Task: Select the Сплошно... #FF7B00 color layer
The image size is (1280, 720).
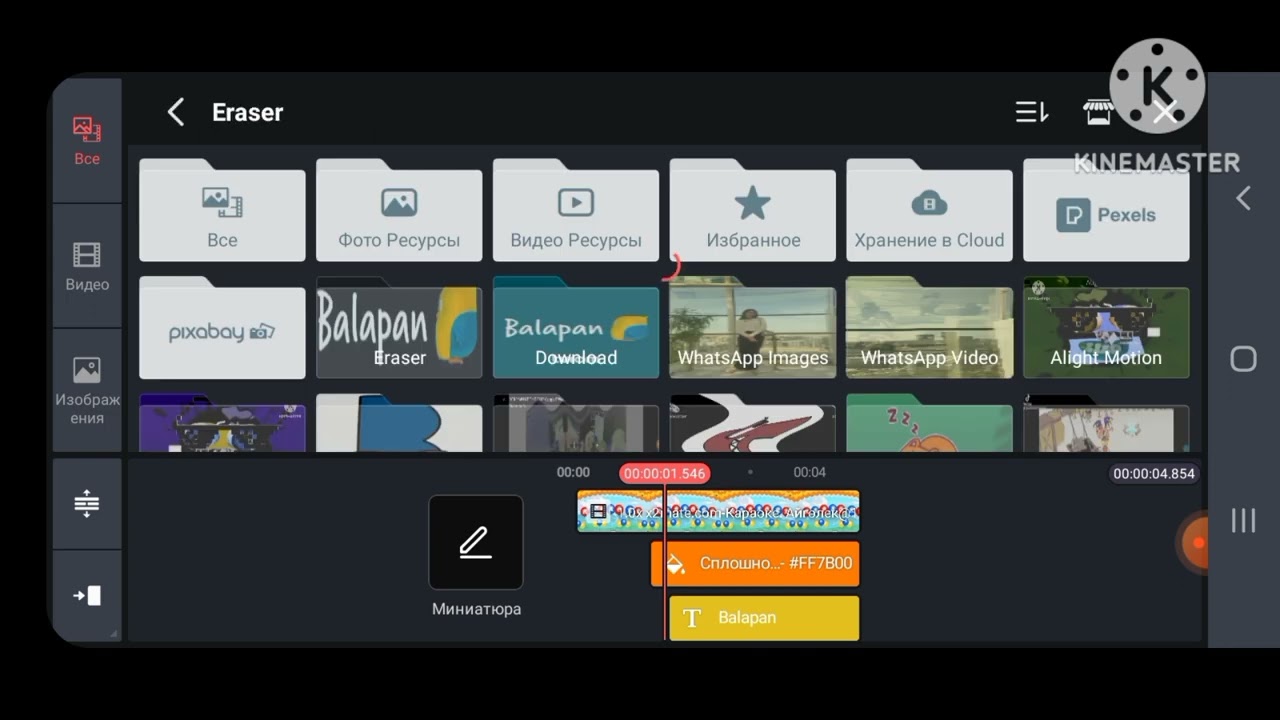Action: (755, 564)
